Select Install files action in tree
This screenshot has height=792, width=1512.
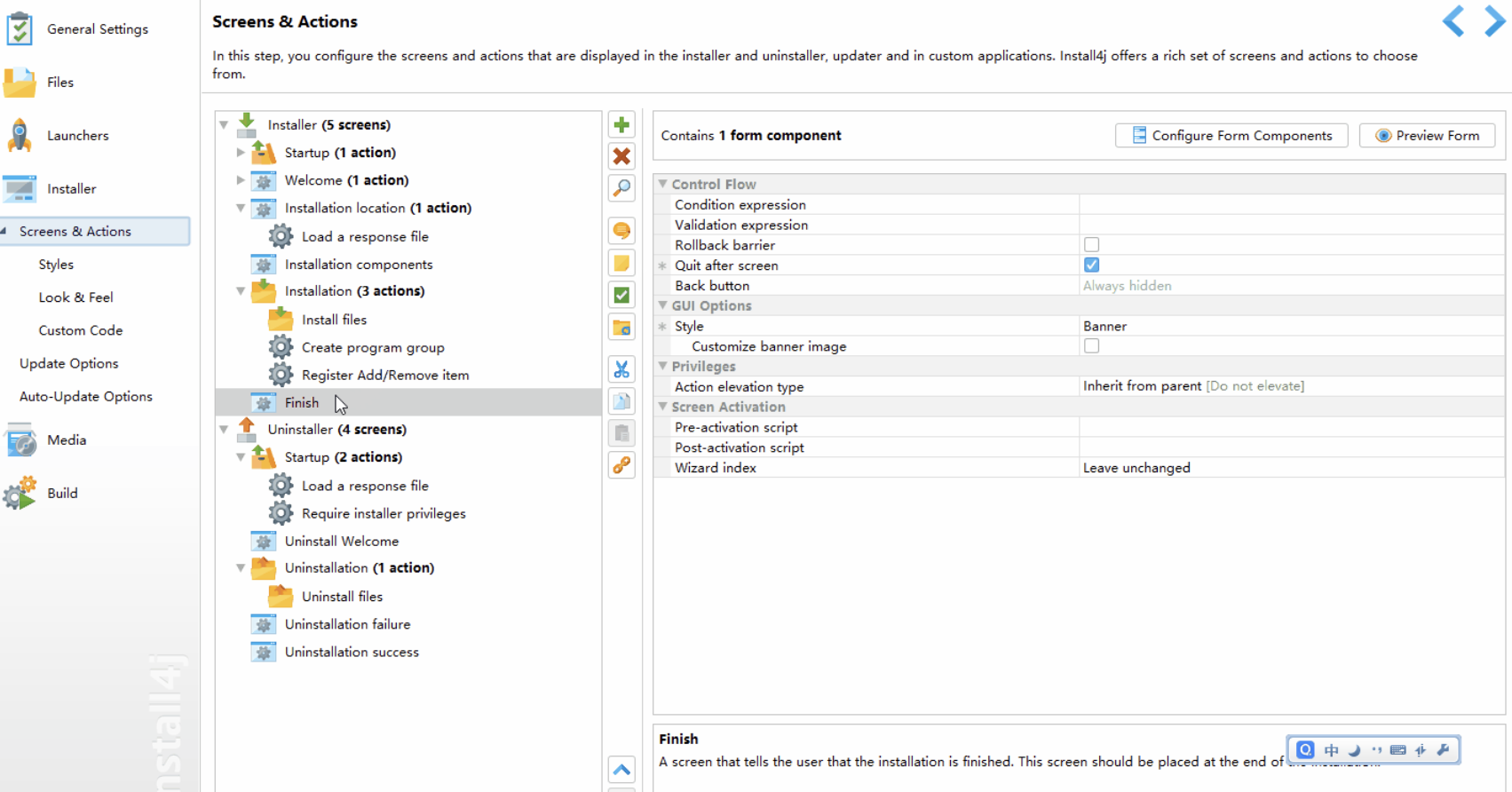point(334,320)
